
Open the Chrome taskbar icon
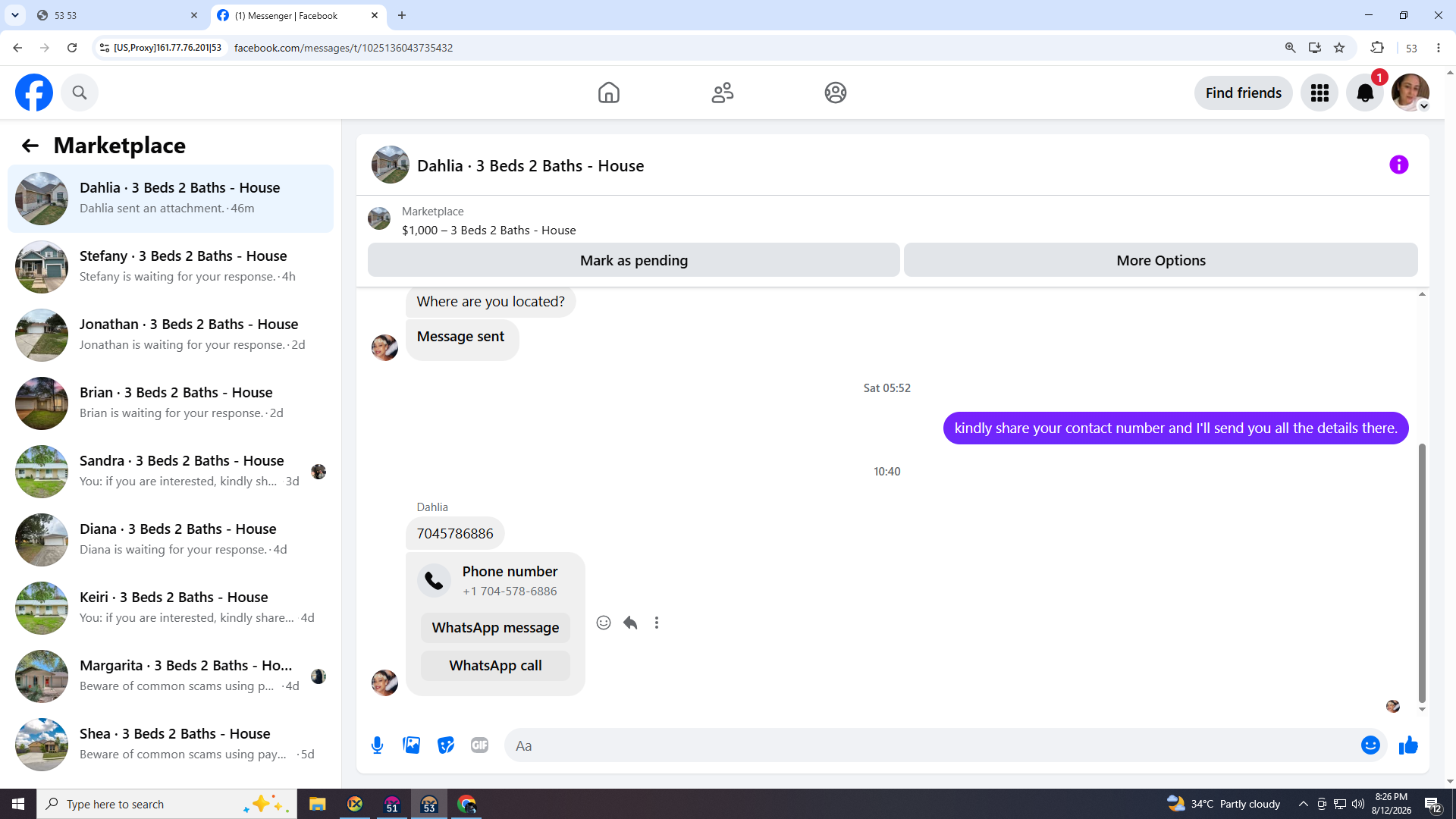click(466, 804)
